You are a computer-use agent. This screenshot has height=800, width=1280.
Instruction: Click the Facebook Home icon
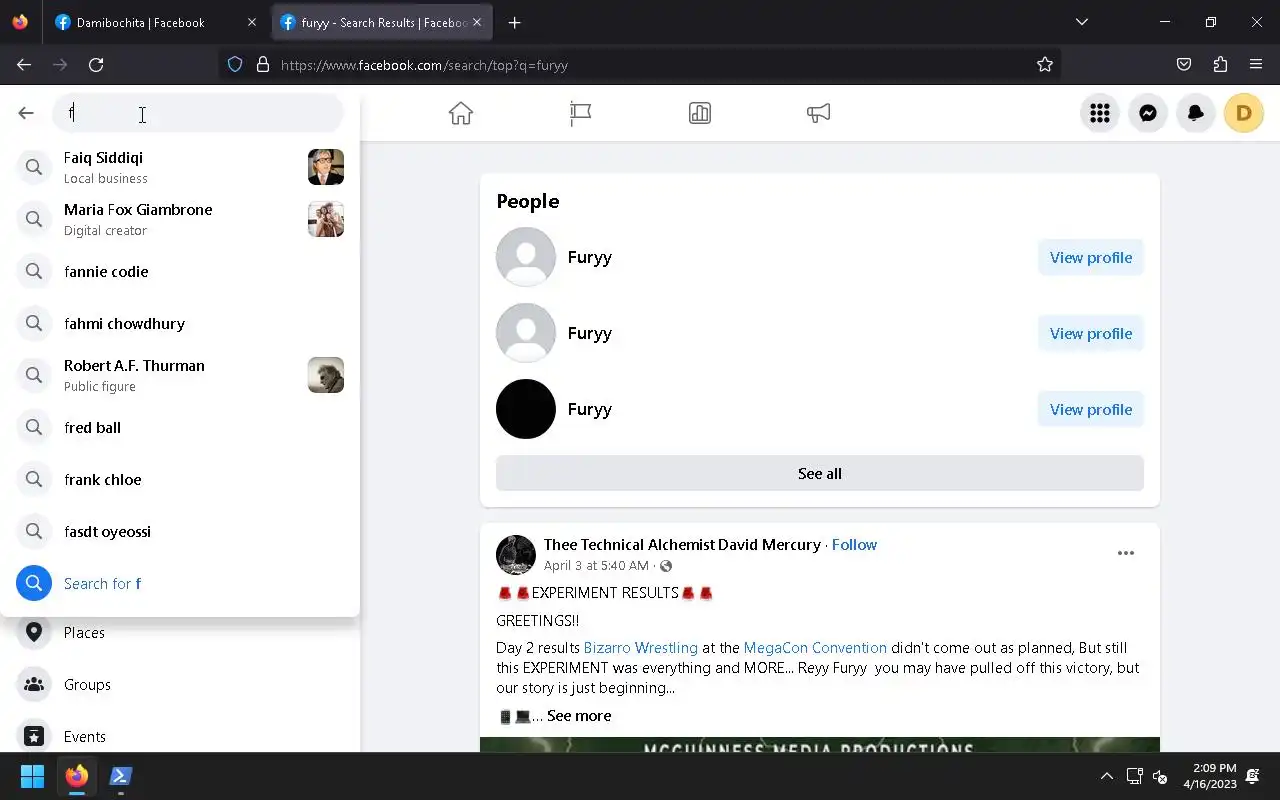pos(461,113)
